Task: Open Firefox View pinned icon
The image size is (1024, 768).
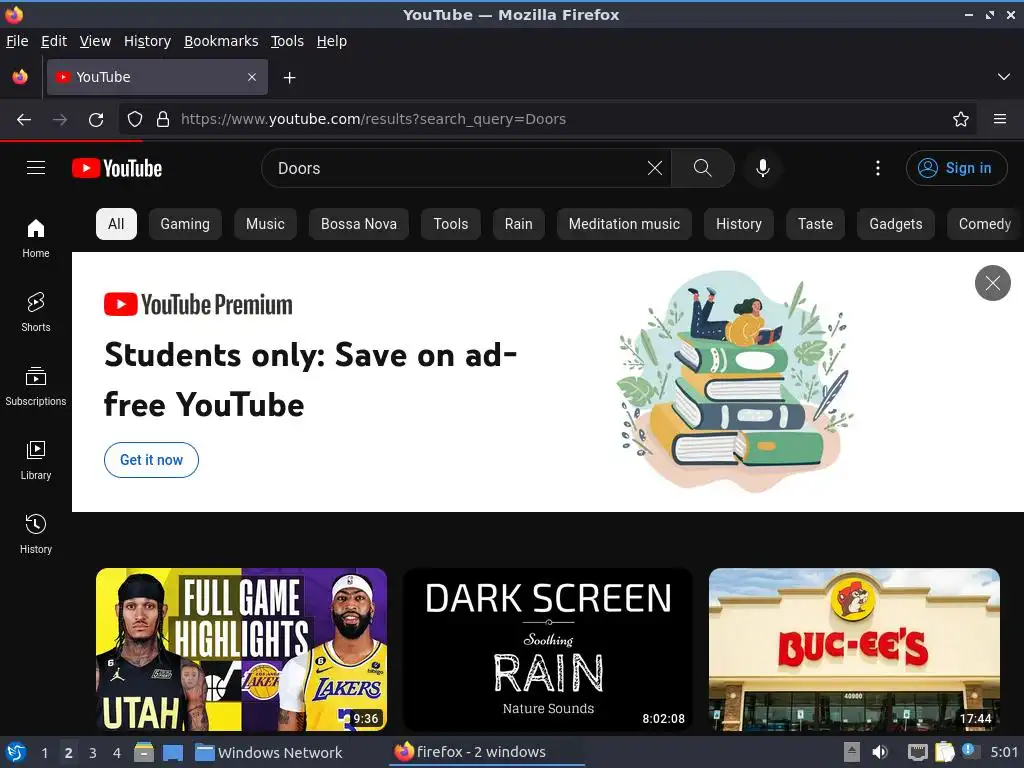Action: (x=20, y=77)
